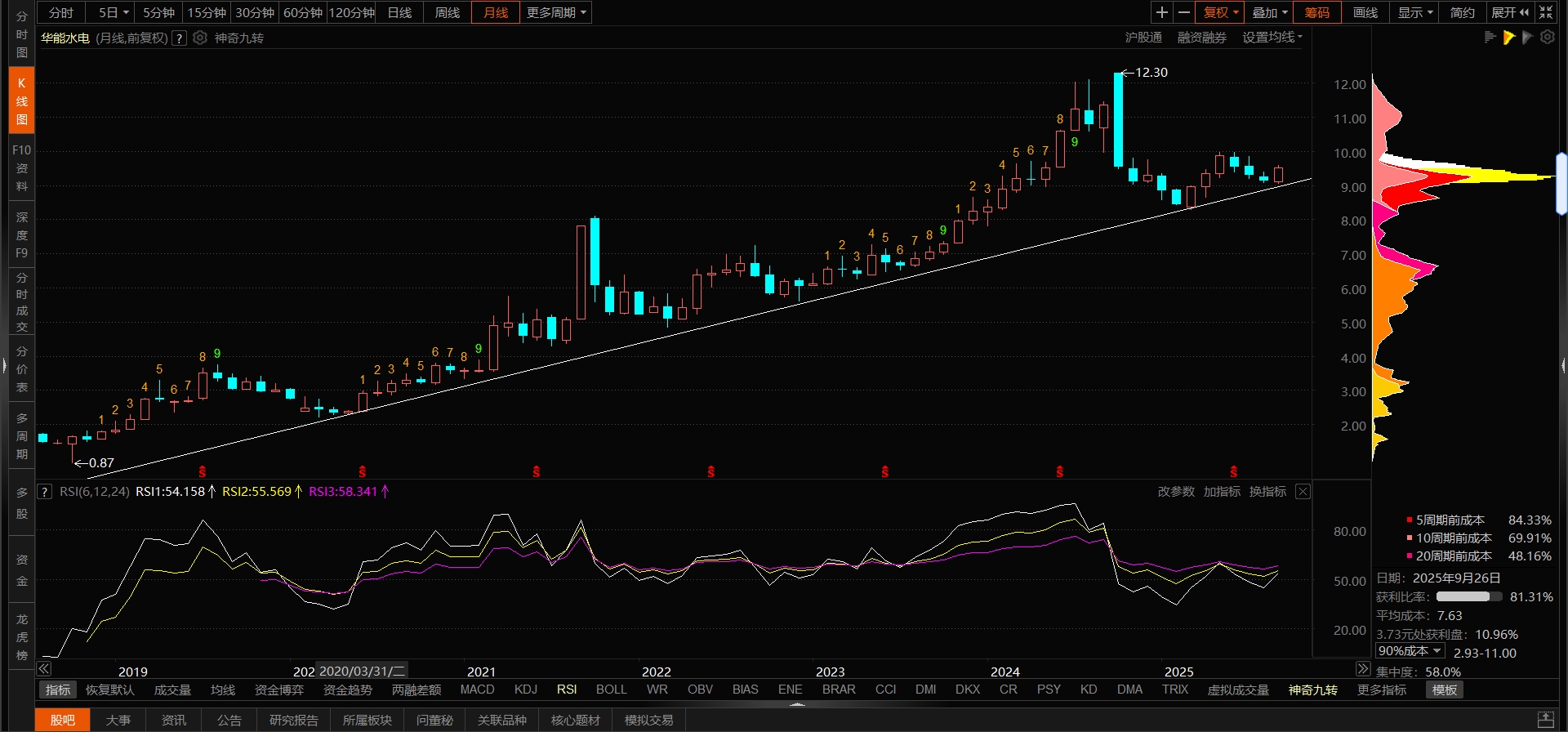Expand the 更多周期 period dropdown

(x=555, y=12)
